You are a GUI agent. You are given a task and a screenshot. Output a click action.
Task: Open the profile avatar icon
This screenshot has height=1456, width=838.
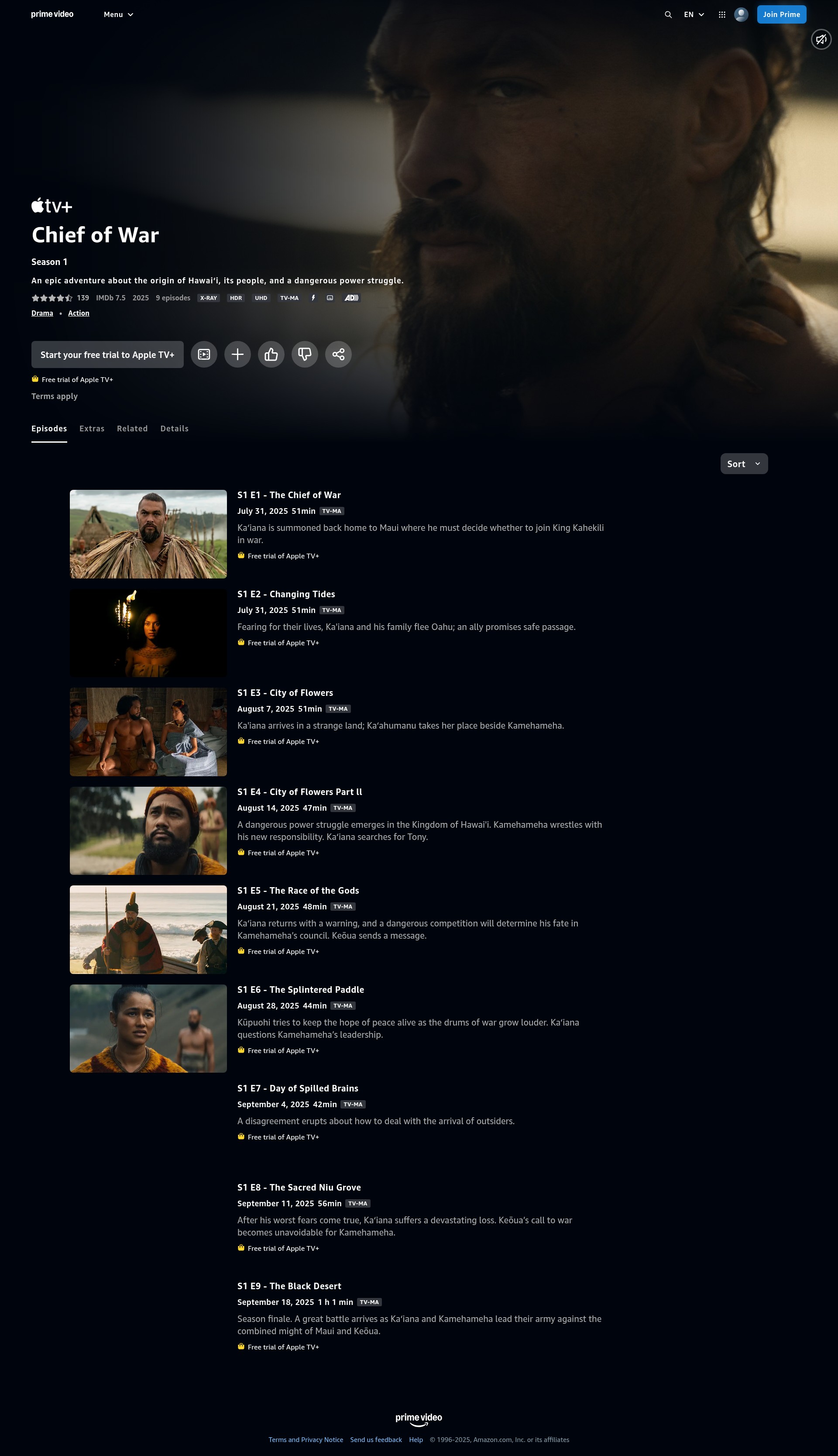tap(741, 14)
